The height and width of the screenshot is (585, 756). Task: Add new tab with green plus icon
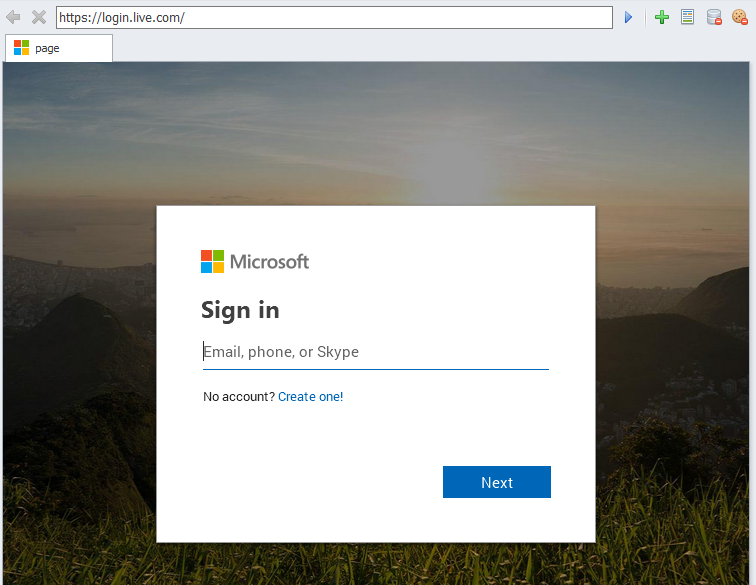(x=662, y=17)
